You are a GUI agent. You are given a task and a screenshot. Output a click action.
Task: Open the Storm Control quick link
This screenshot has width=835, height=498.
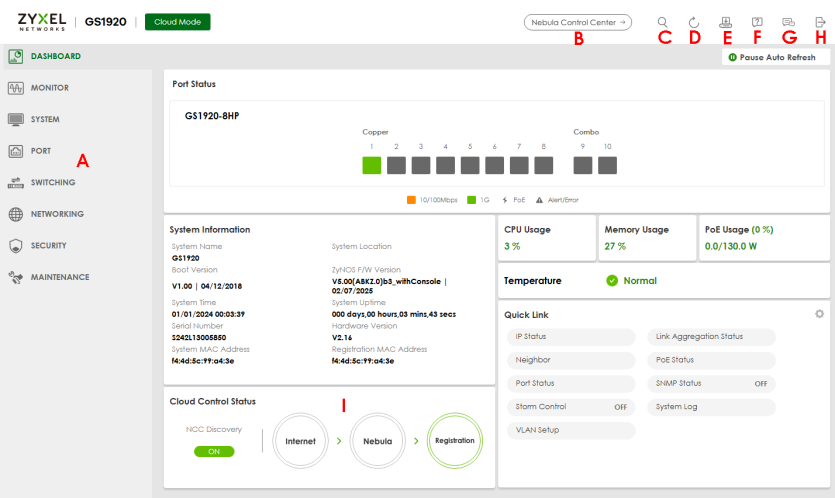[571, 407]
